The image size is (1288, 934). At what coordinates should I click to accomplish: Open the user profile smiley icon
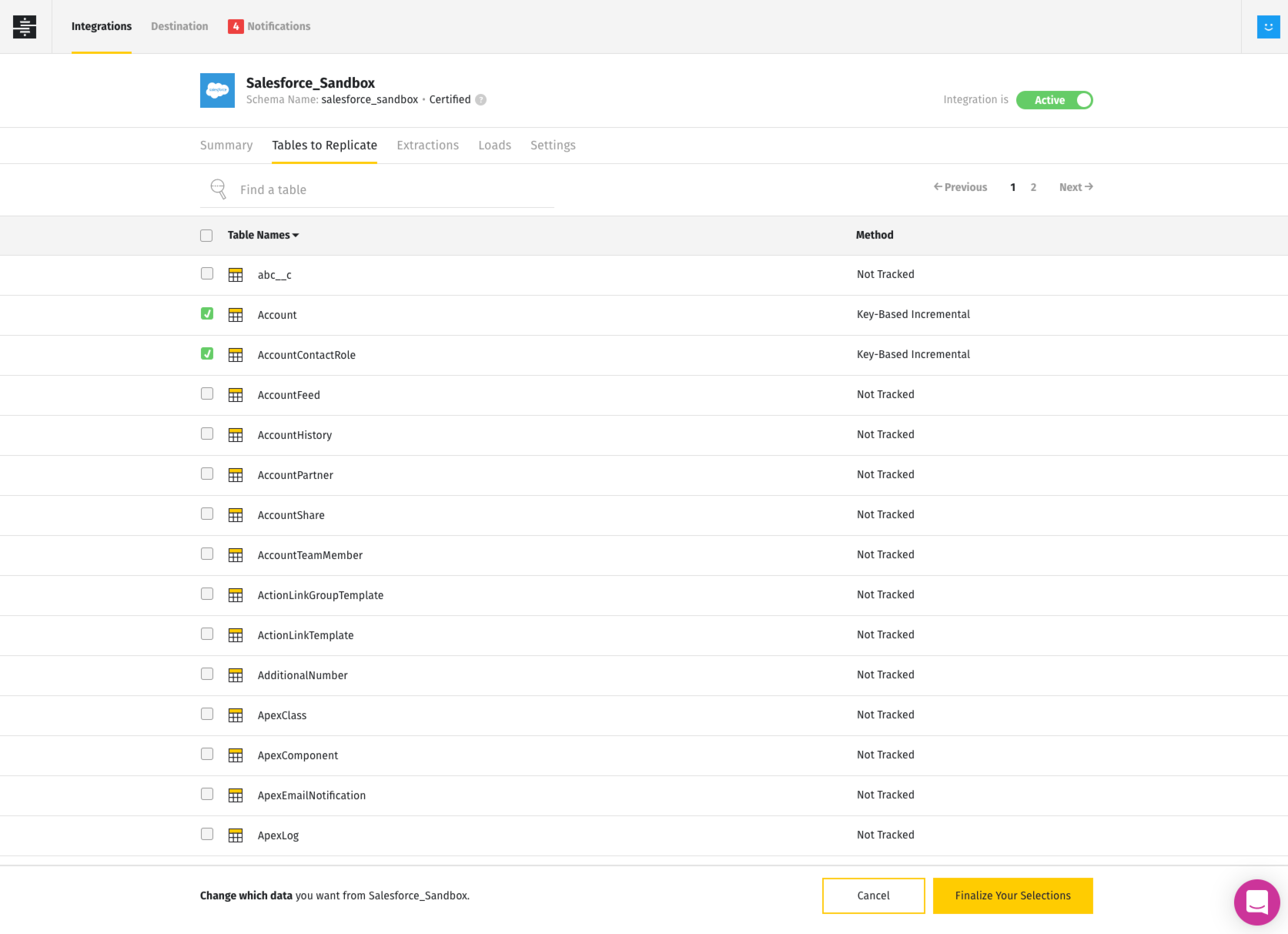[x=1268, y=26]
